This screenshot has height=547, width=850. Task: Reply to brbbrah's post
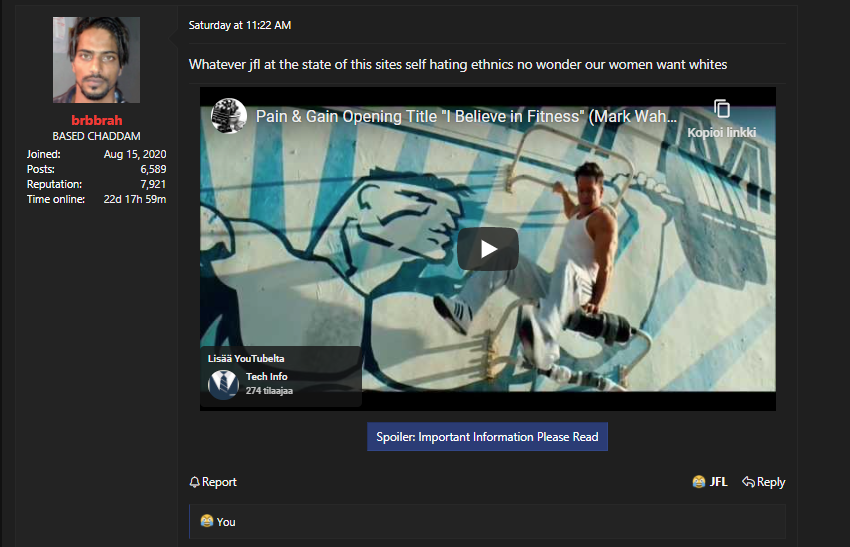[x=763, y=481]
